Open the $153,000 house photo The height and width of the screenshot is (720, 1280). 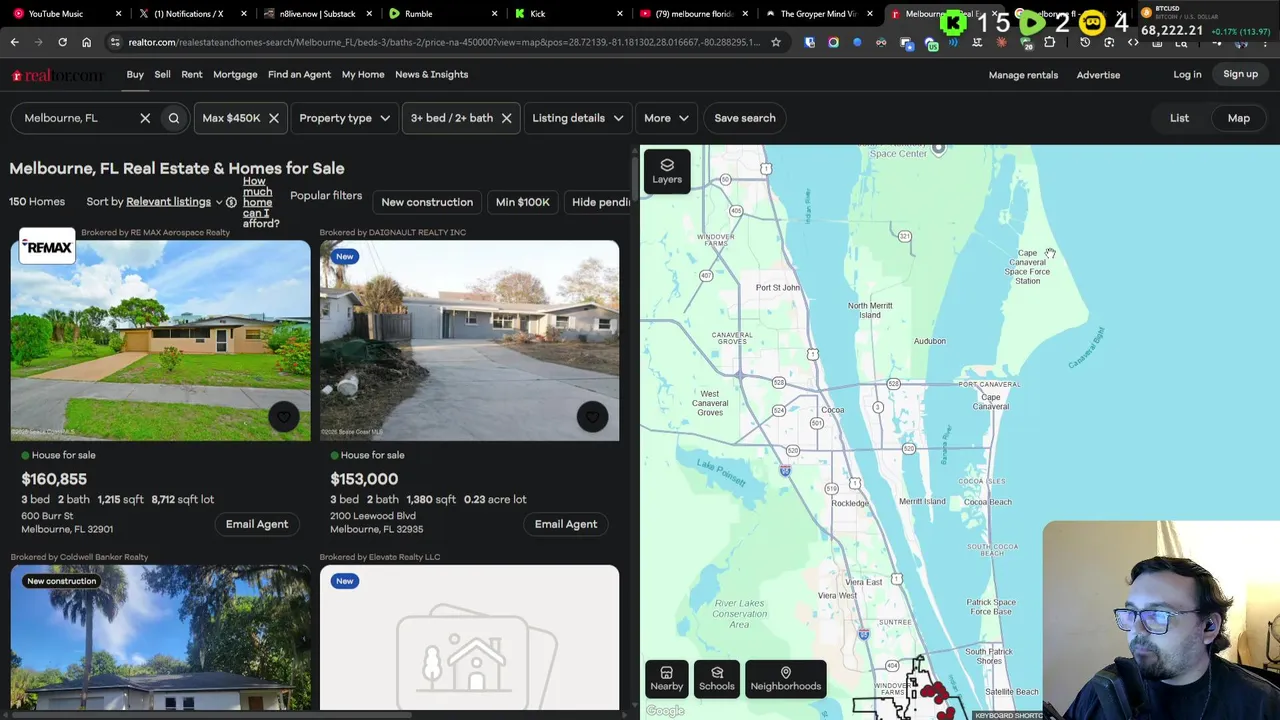pos(470,341)
